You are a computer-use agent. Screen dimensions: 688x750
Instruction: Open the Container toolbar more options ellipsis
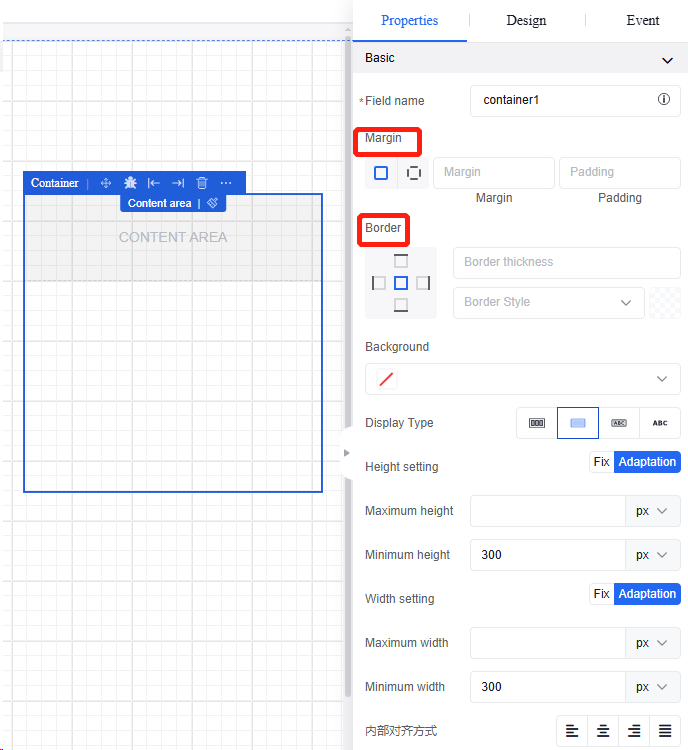[226, 183]
